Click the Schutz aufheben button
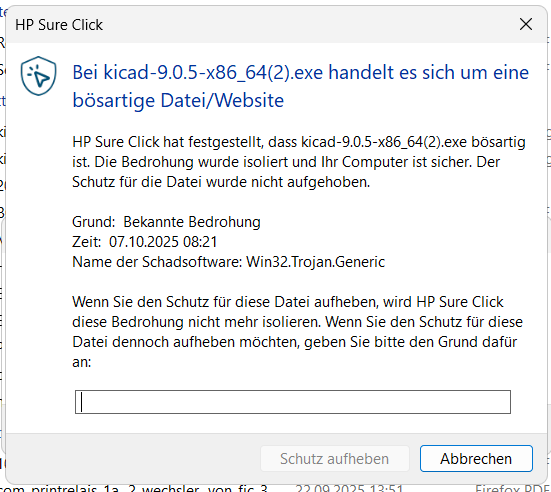The image size is (551, 492). point(335,459)
